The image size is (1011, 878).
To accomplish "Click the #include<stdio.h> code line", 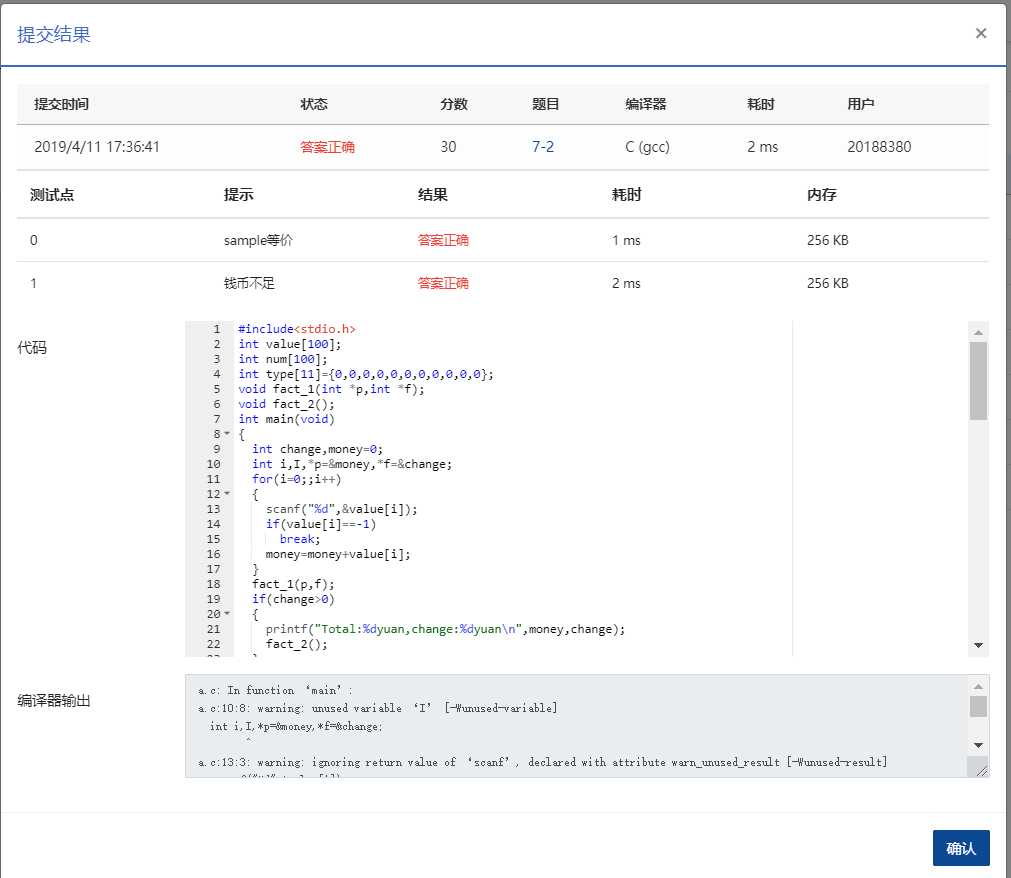I will [x=297, y=329].
